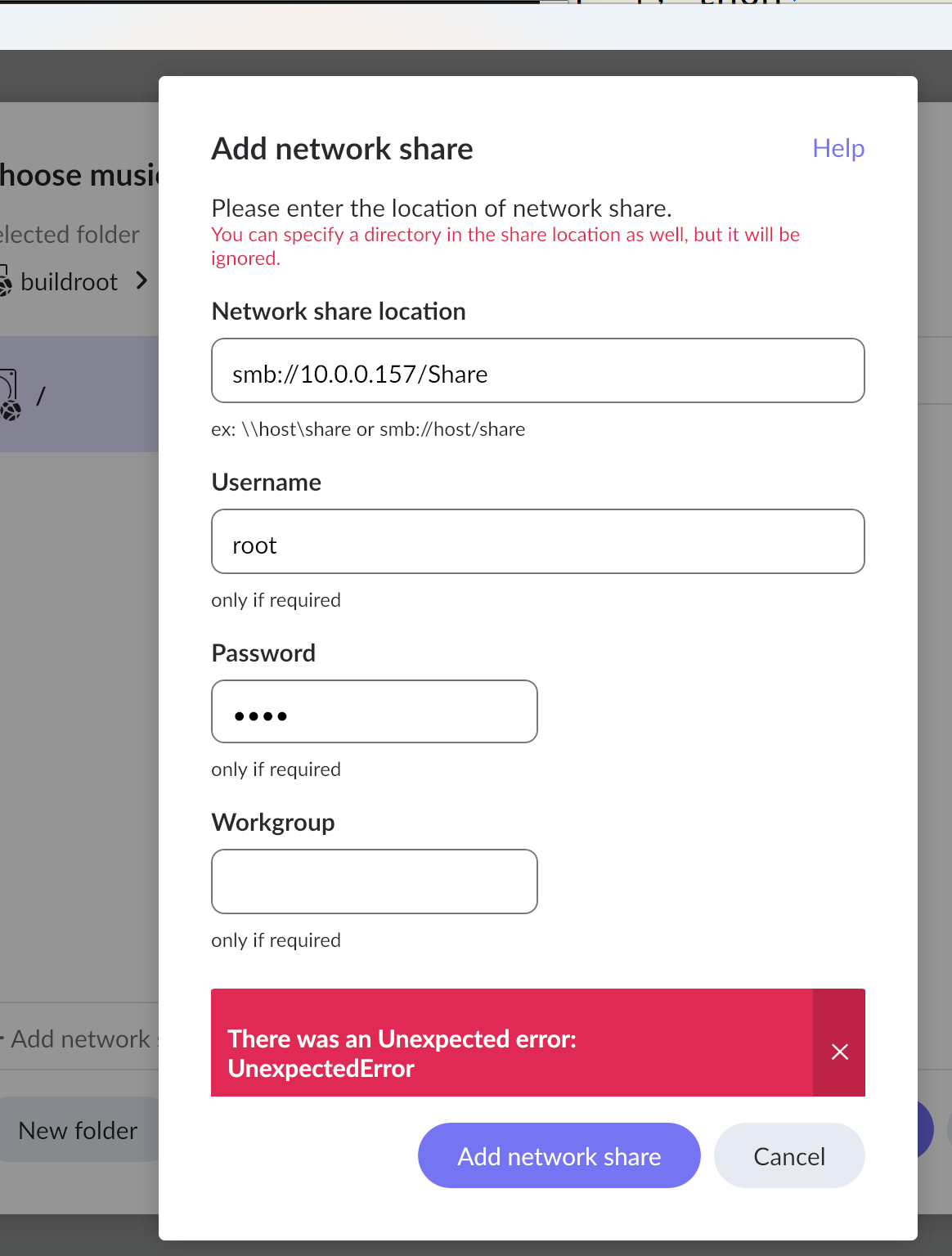The width and height of the screenshot is (952, 1256).
Task: Click the drive icon beside root slash
Action: click(x=9, y=396)
